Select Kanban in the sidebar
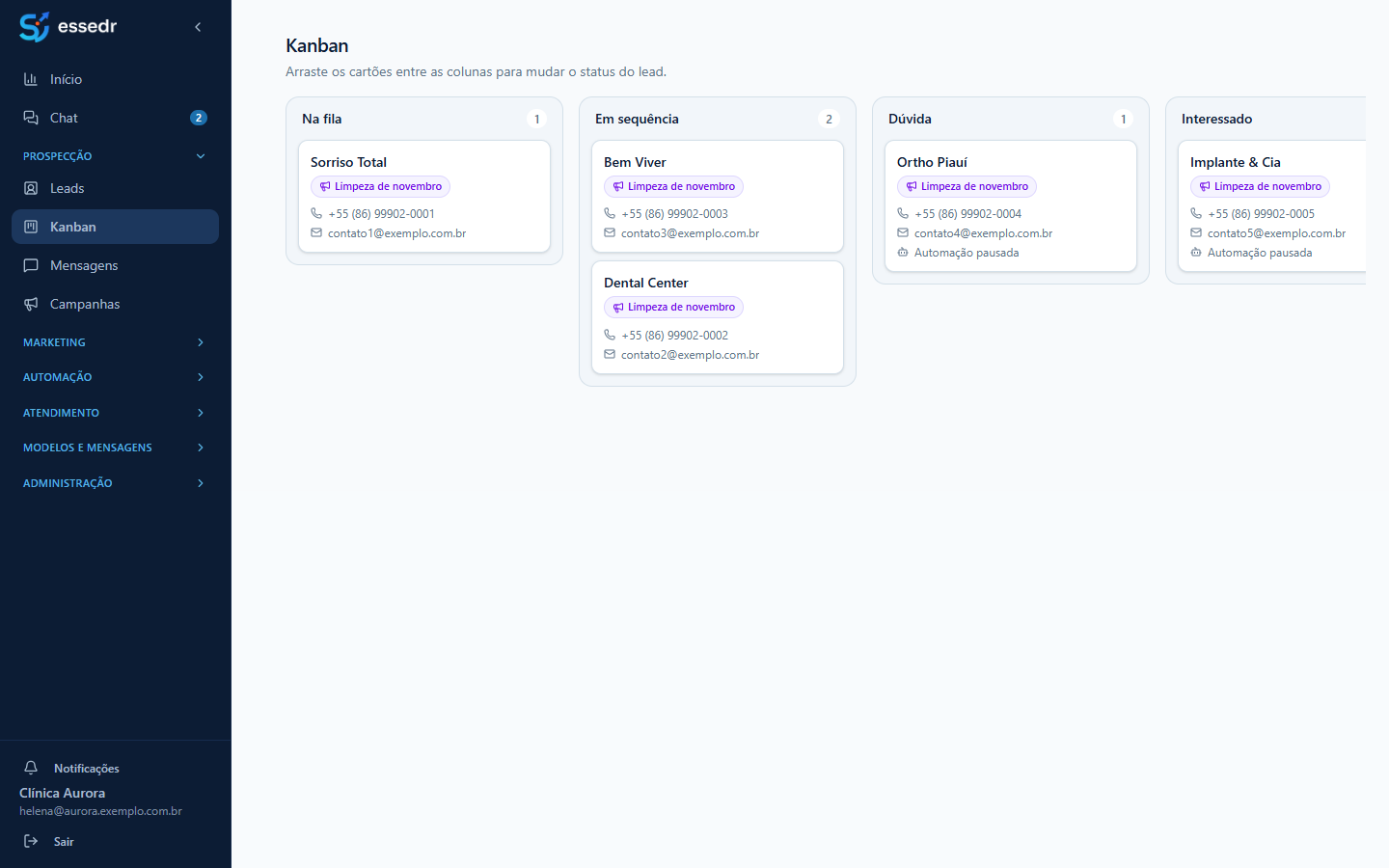1389x868 pixels. 115,227
